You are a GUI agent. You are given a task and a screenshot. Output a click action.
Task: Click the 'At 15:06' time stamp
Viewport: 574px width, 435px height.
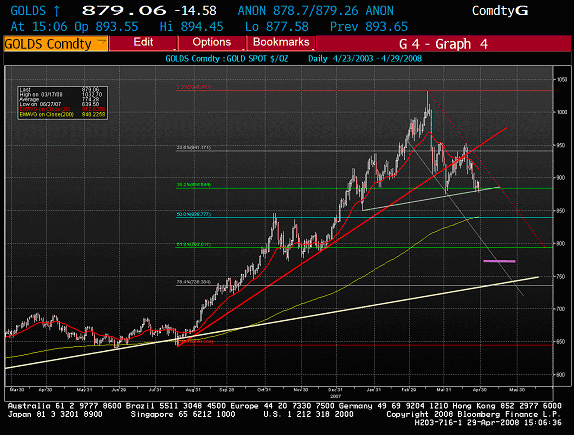(39, 27)
